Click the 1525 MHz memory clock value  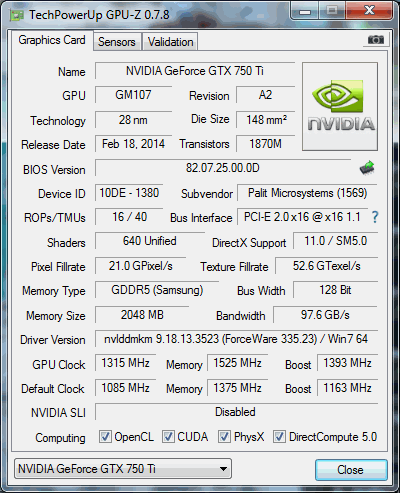tap(237, 363)
